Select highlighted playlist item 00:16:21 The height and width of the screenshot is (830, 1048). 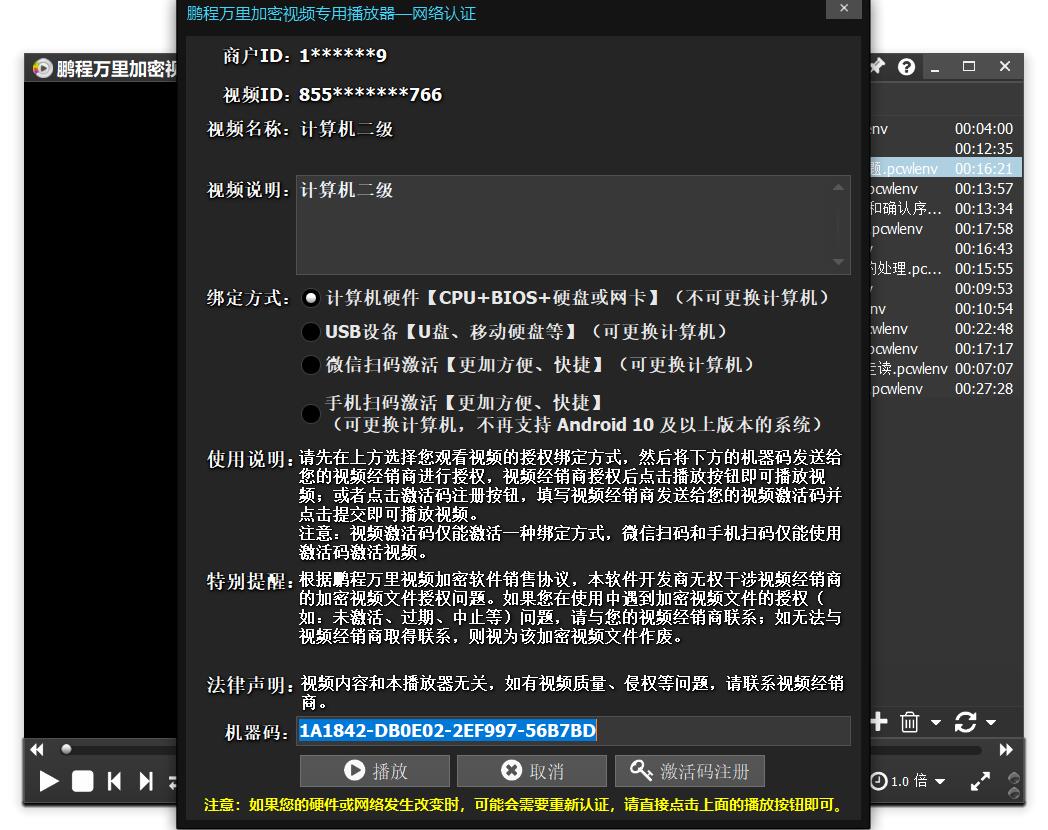[945, 168]
